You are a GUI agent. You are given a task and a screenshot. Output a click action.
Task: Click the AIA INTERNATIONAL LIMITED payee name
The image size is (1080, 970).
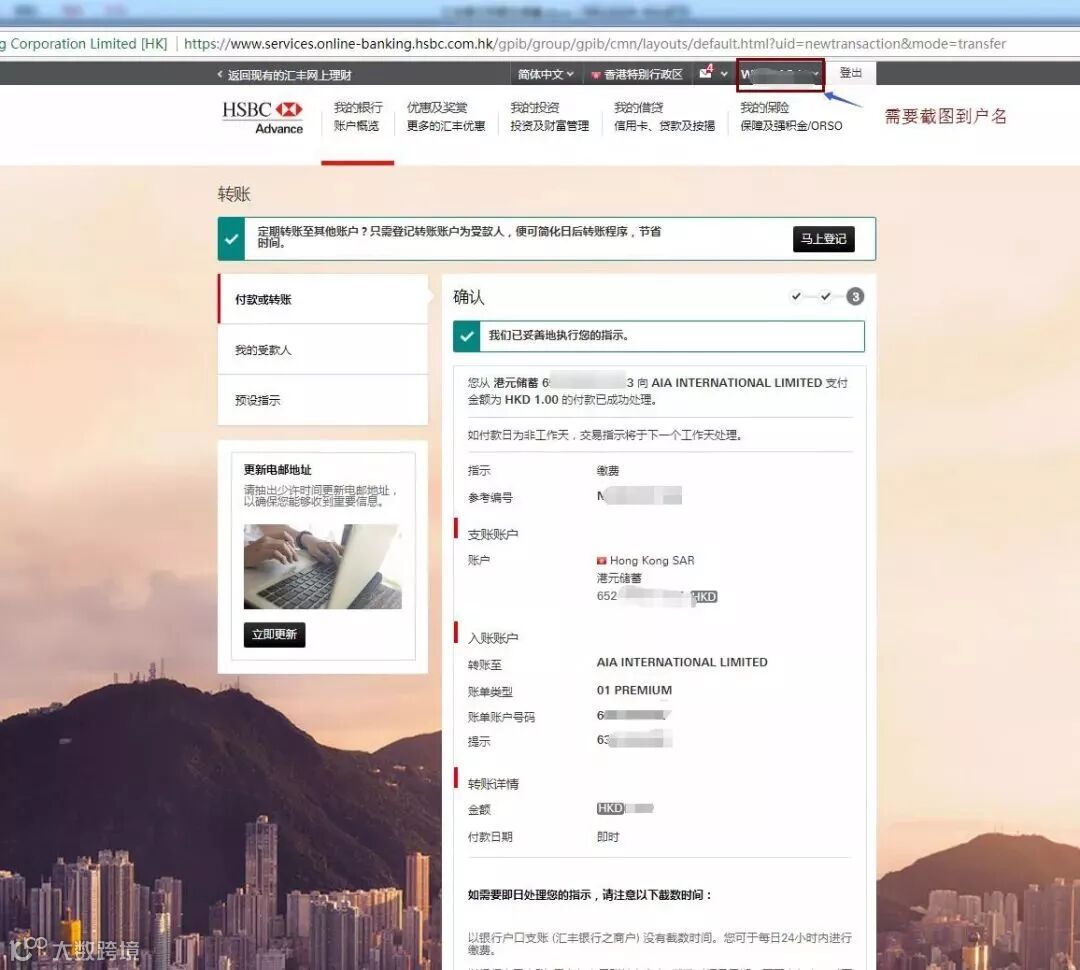click(x=682, y=662)
